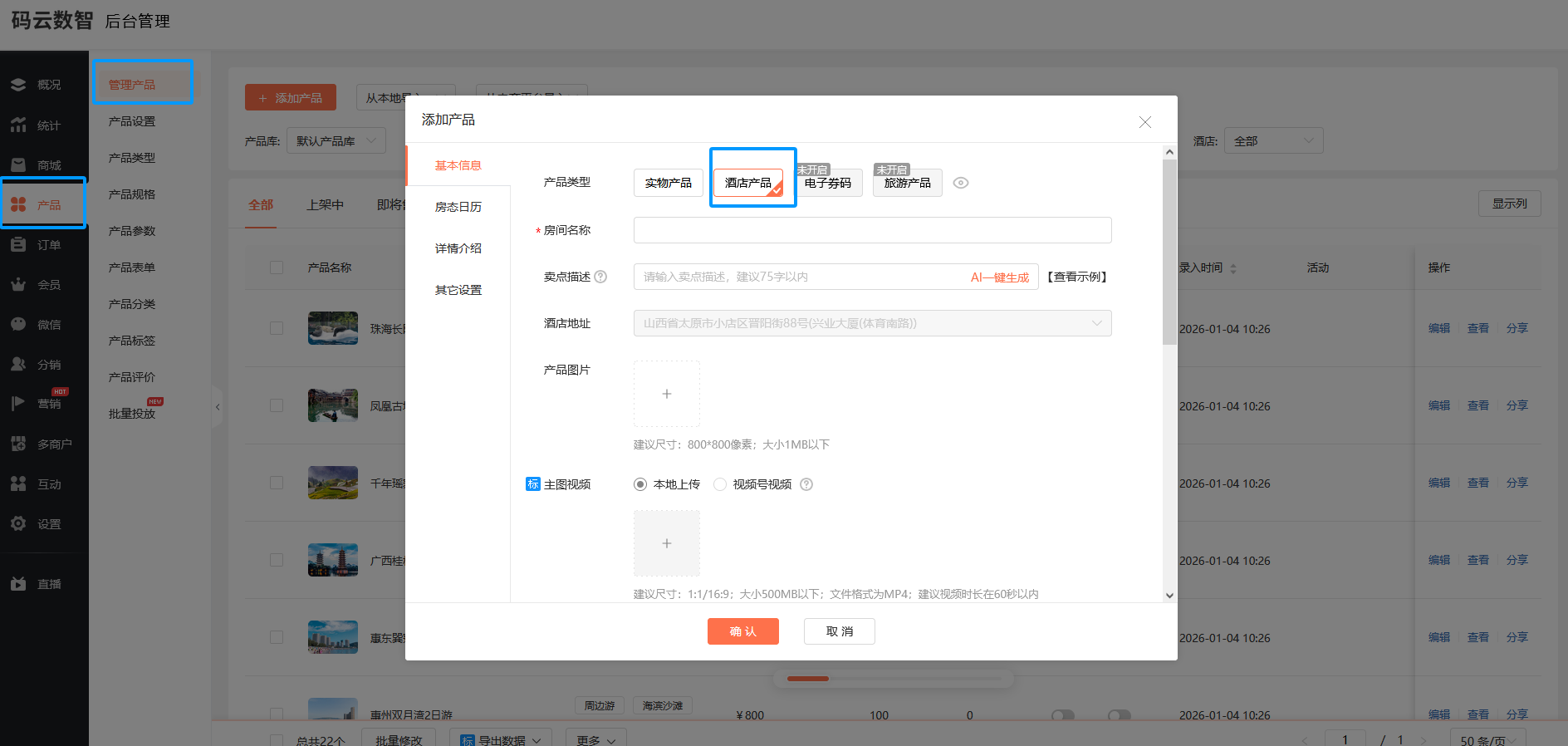Open the 直播 live stream sidebar icon
1568x746 pixels.
[x=18, y=584]
